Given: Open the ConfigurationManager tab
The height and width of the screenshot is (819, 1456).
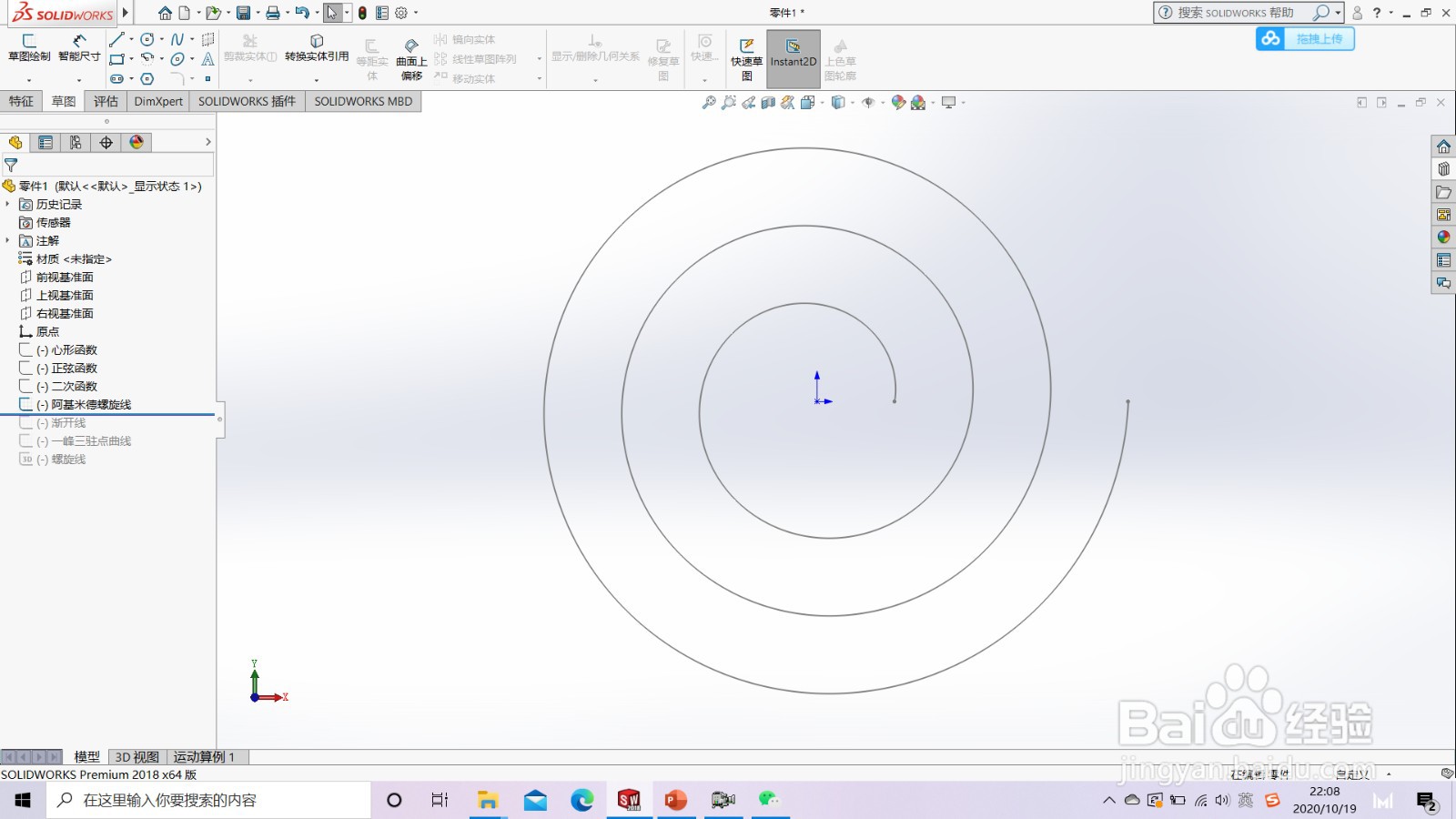Looking at the screenshot, I should (76, 143).
